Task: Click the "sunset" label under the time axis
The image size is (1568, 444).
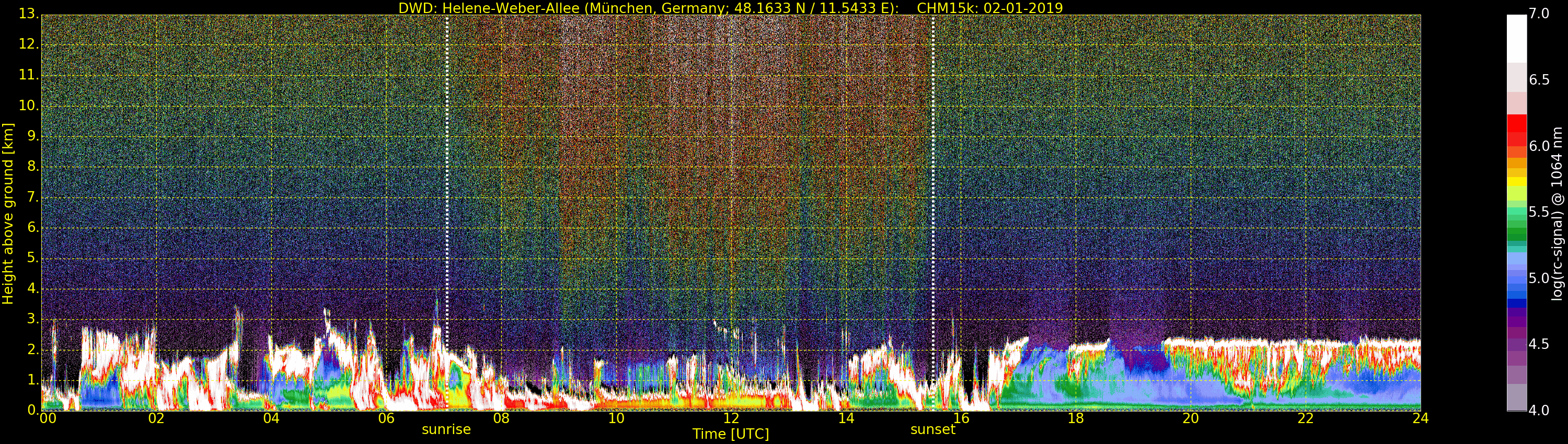Action: tap(932, 429)
